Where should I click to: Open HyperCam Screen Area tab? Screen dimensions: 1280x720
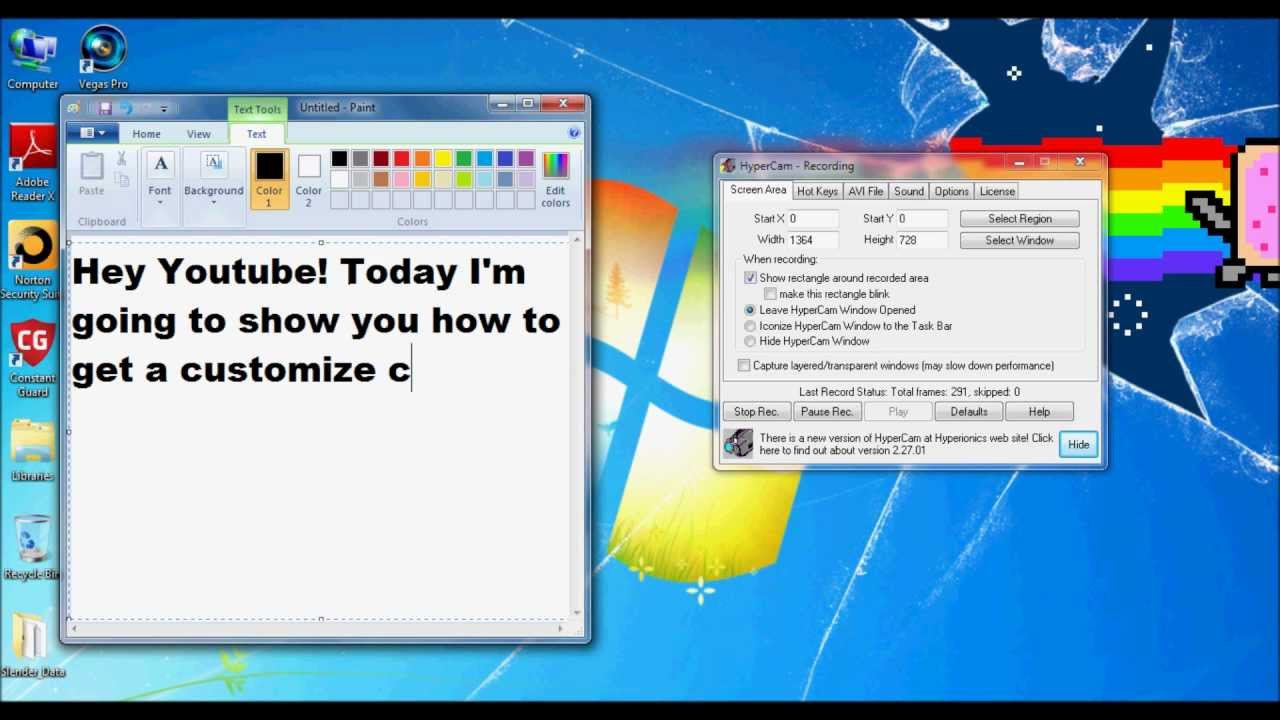point(758,190)
